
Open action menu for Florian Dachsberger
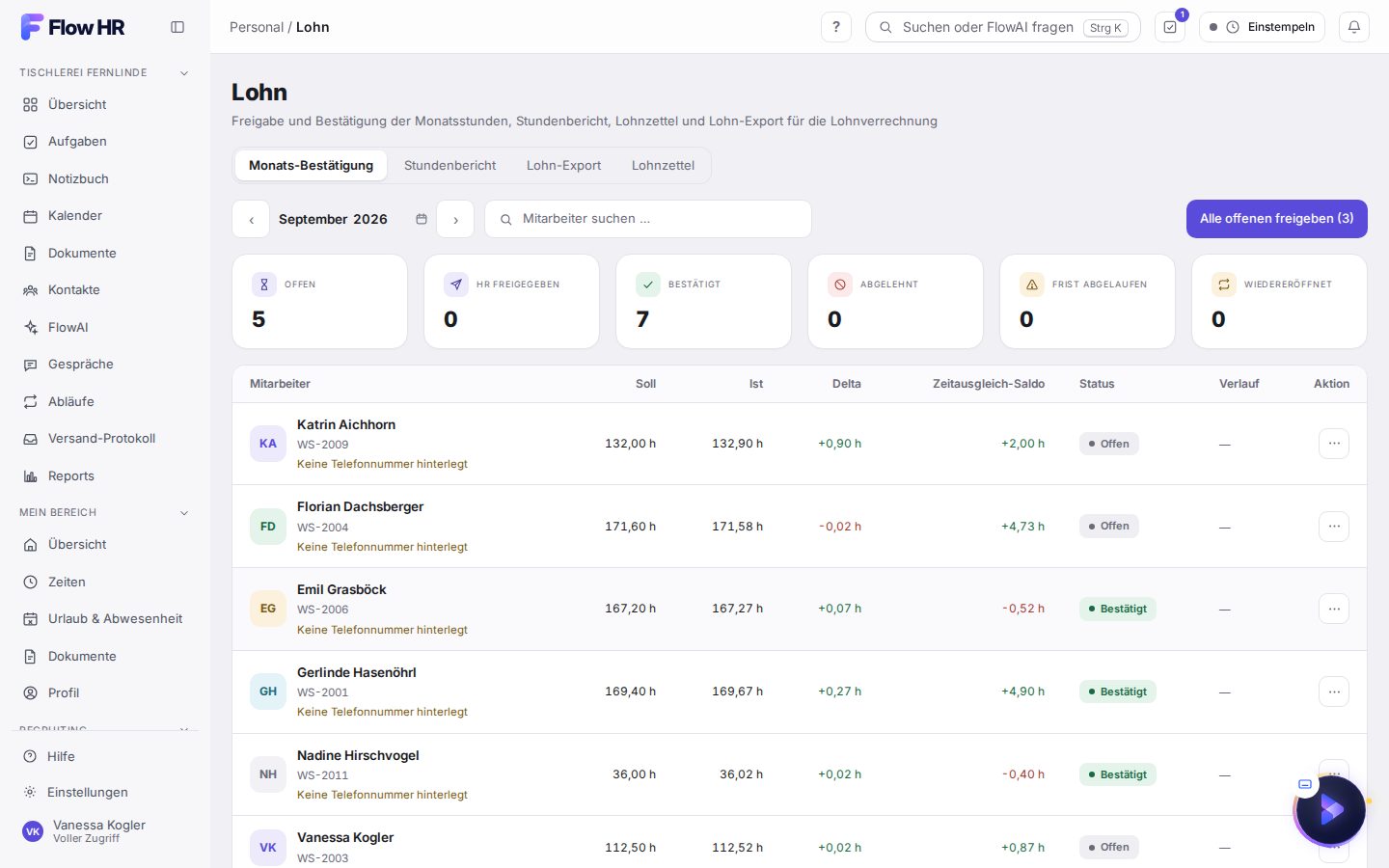click(1334, 527)
